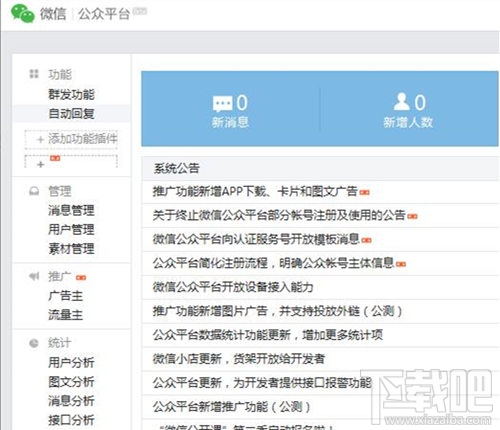500x430 pixels.
Task: Open announcement 微信公众平台向认证服务号开放模板消息
Action: tap(256, 239)
